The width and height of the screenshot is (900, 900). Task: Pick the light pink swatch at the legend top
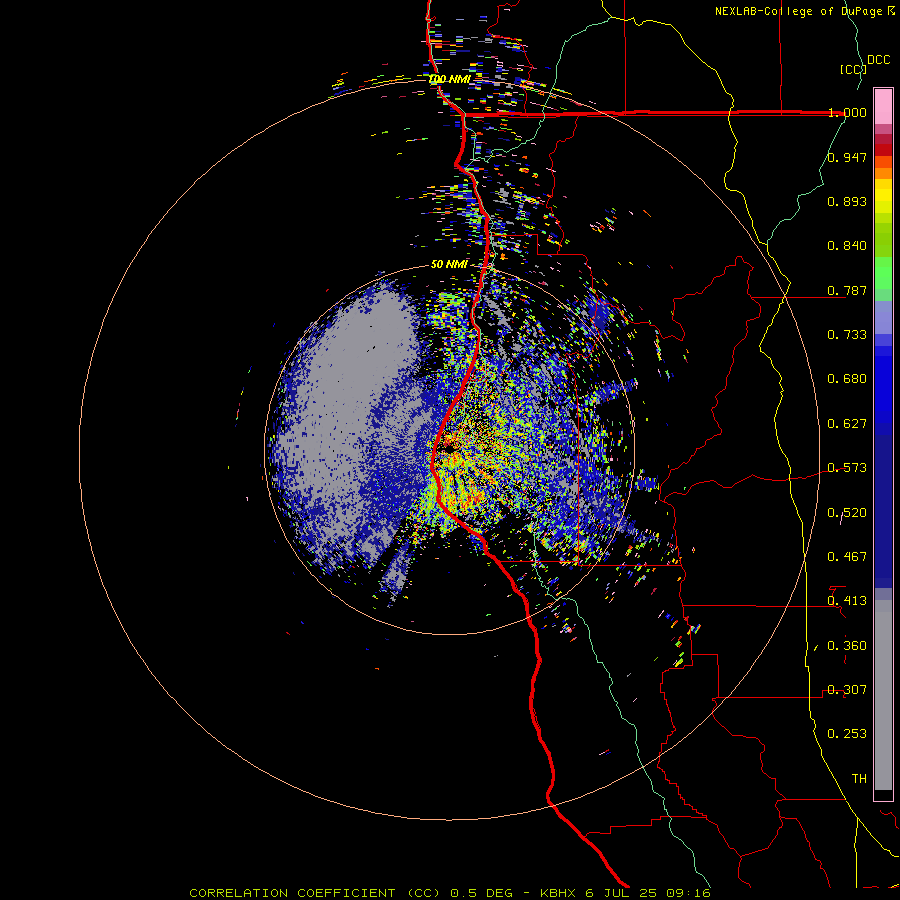(x=883, y=106)
